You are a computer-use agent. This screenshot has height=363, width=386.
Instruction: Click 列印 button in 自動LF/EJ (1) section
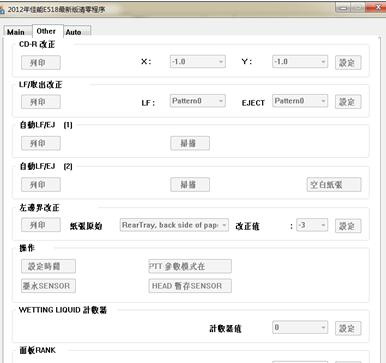coord(41,143)
